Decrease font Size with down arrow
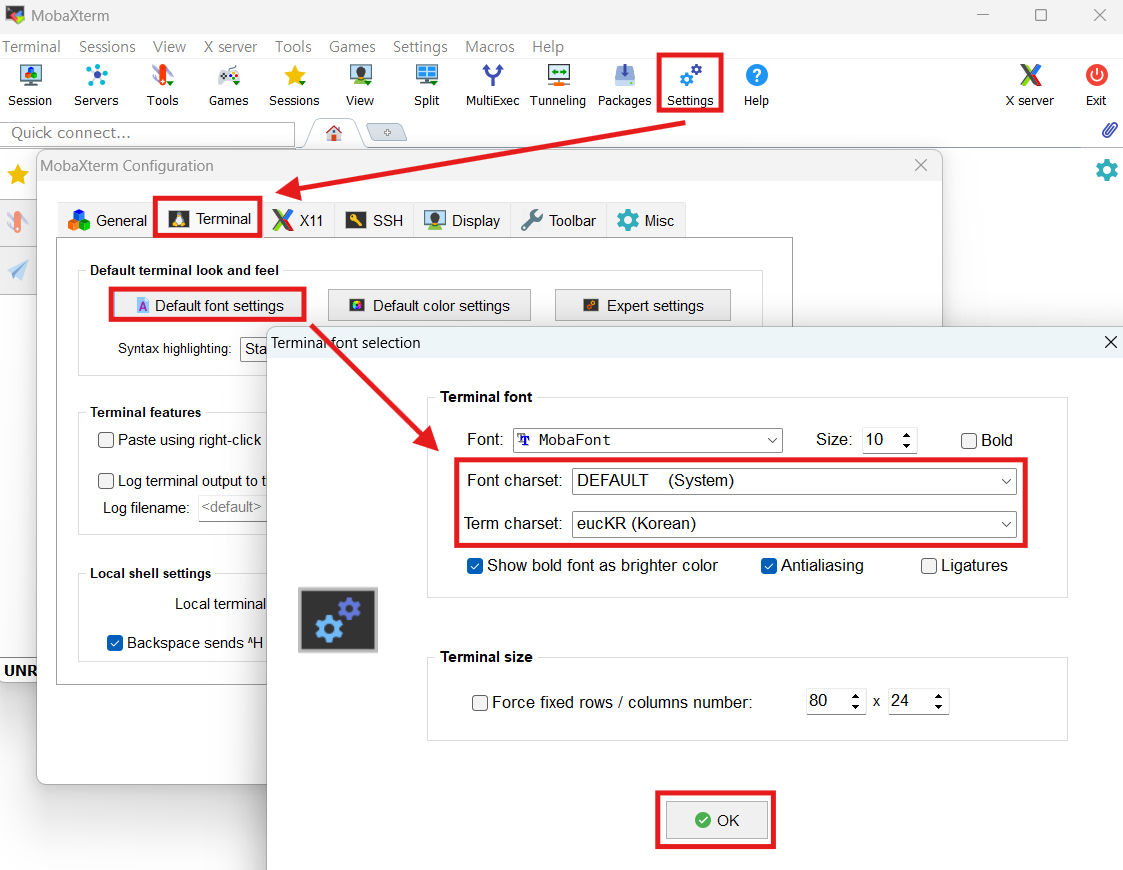 907,446
